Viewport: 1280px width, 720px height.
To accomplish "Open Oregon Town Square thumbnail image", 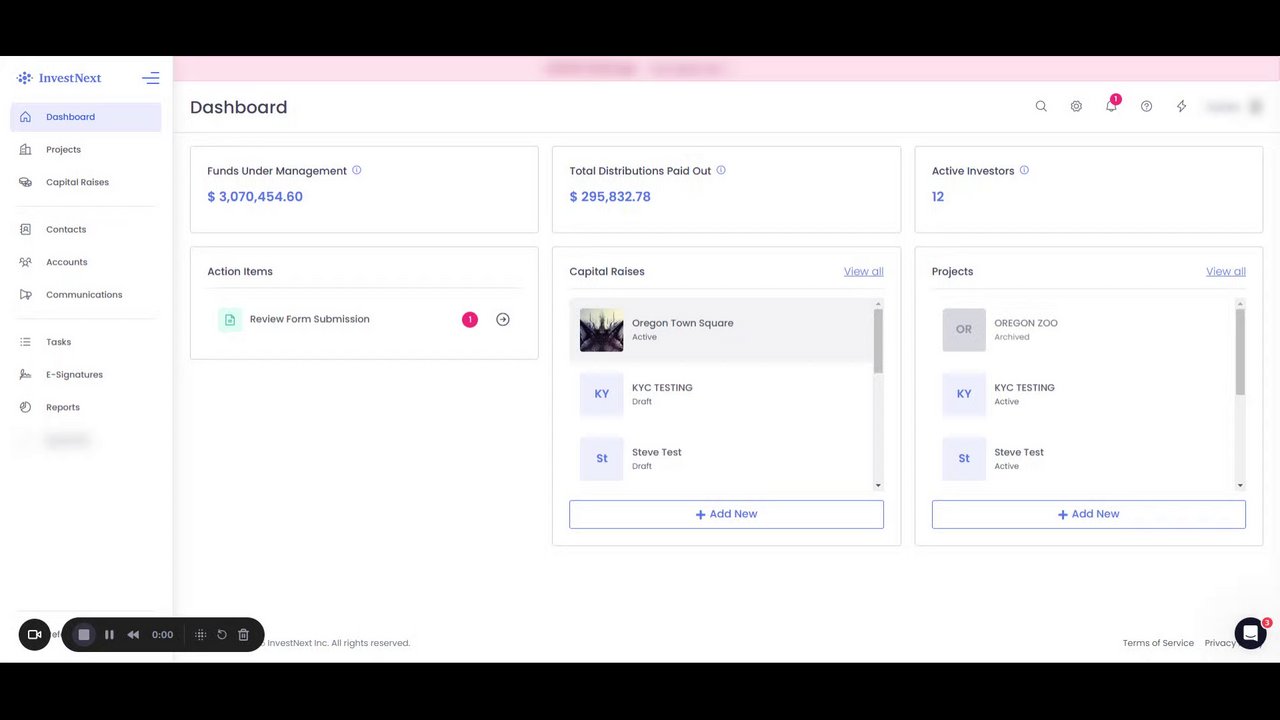I will [x=601, y=330].
